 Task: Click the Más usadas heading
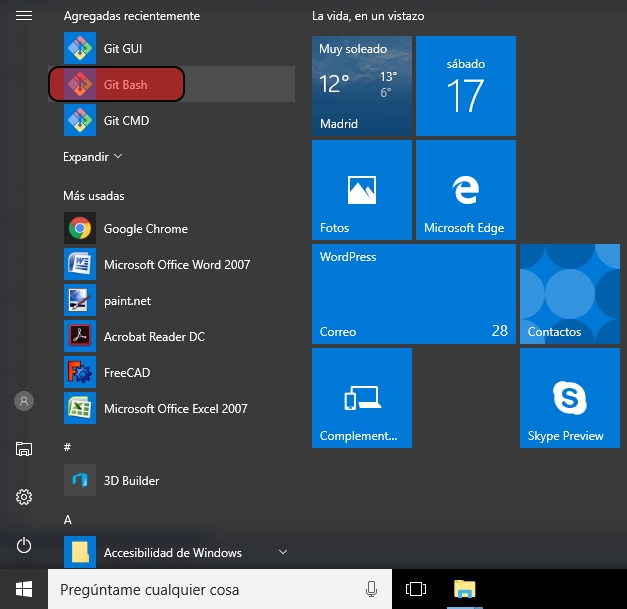[94, 196]
